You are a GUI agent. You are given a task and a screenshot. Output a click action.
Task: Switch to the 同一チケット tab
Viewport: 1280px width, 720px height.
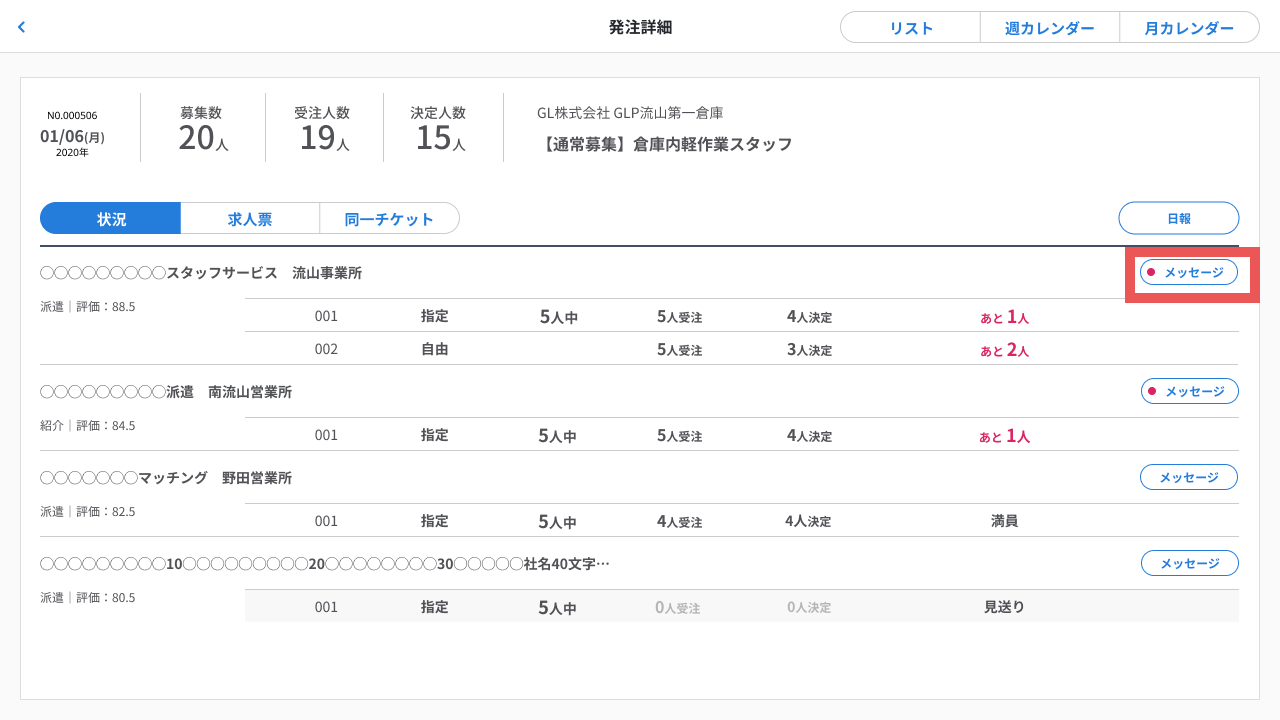[389, 219]
